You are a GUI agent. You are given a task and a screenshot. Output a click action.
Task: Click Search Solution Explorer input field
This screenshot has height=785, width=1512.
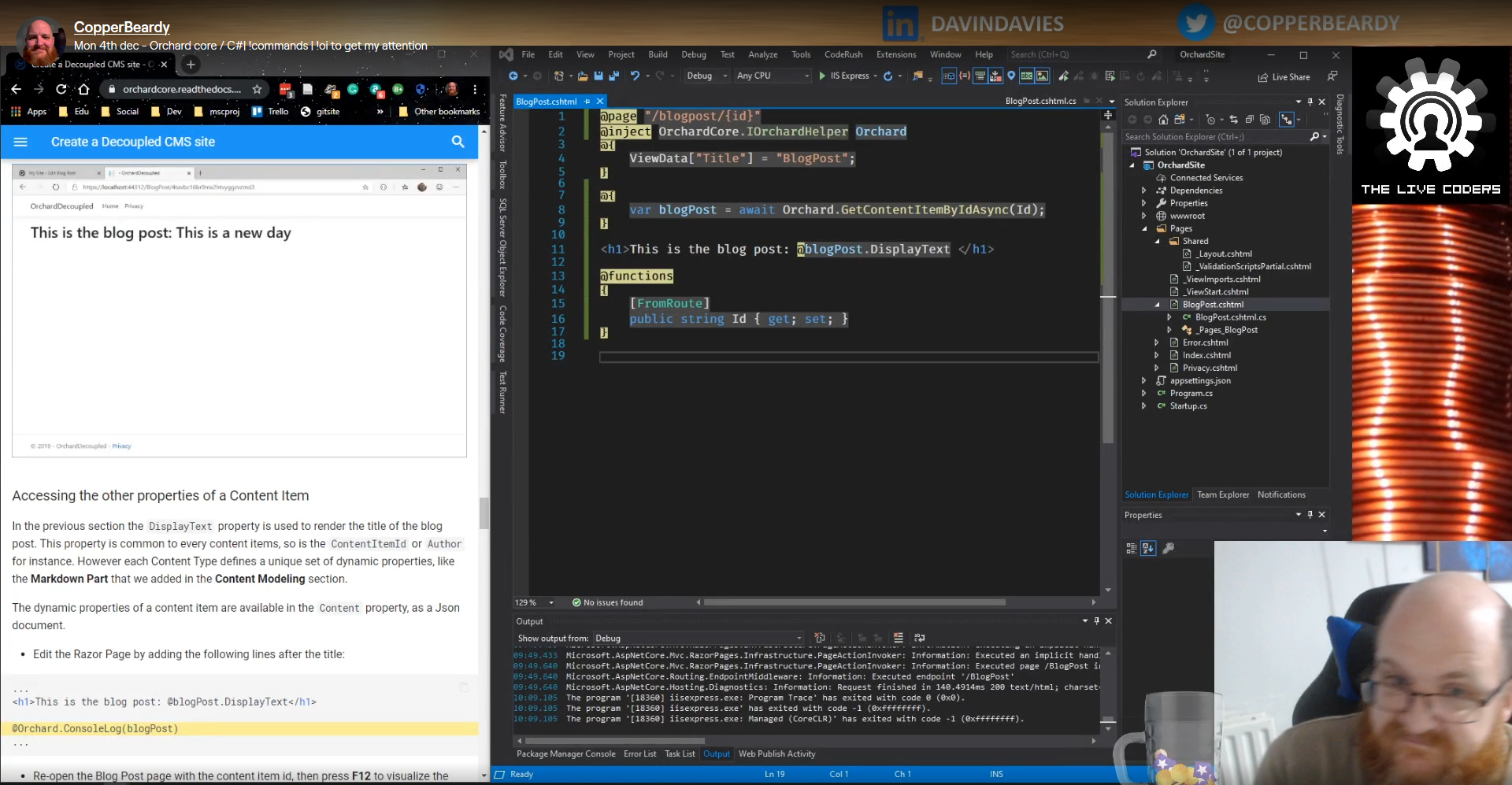tap(1216, 136)
